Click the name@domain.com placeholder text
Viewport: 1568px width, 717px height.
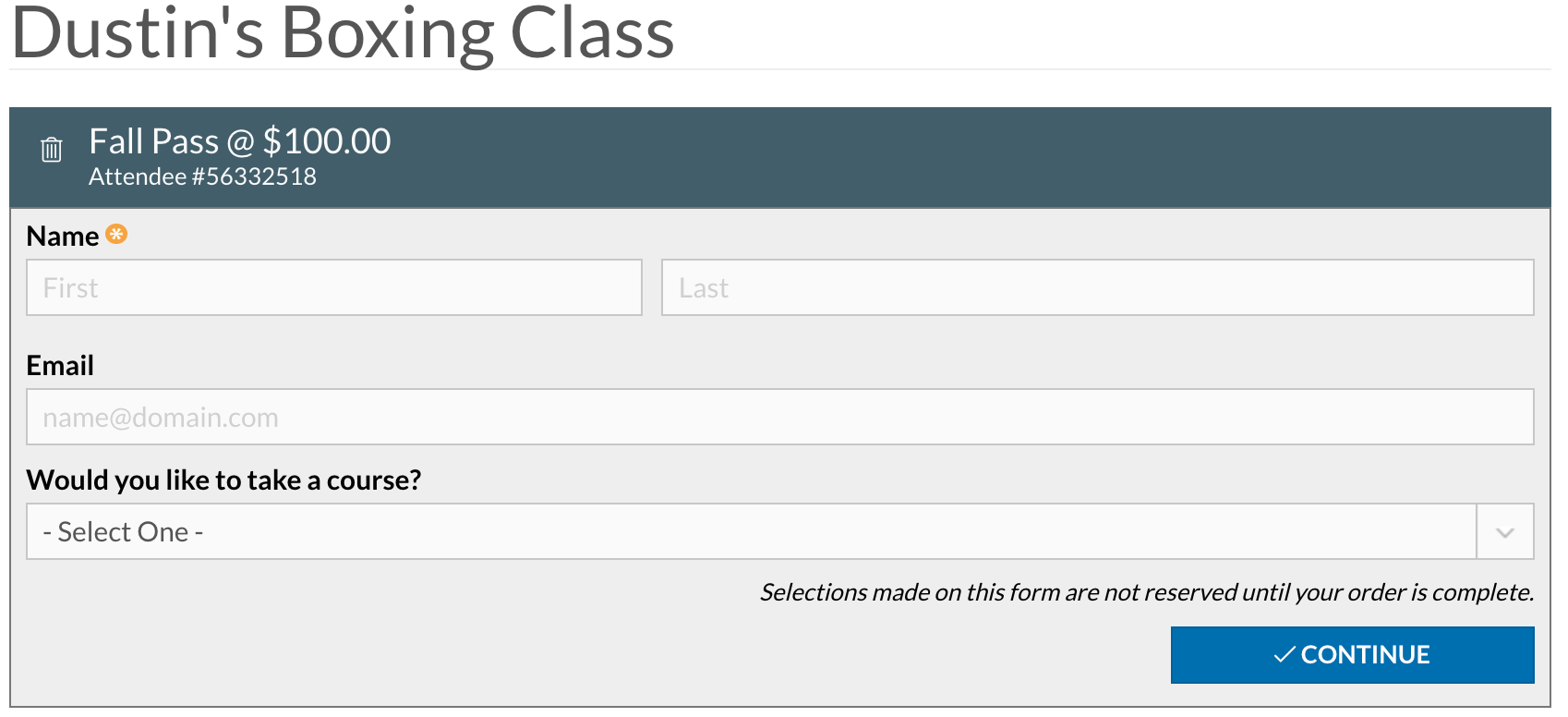pyautogui.click(x=161, y=418)
